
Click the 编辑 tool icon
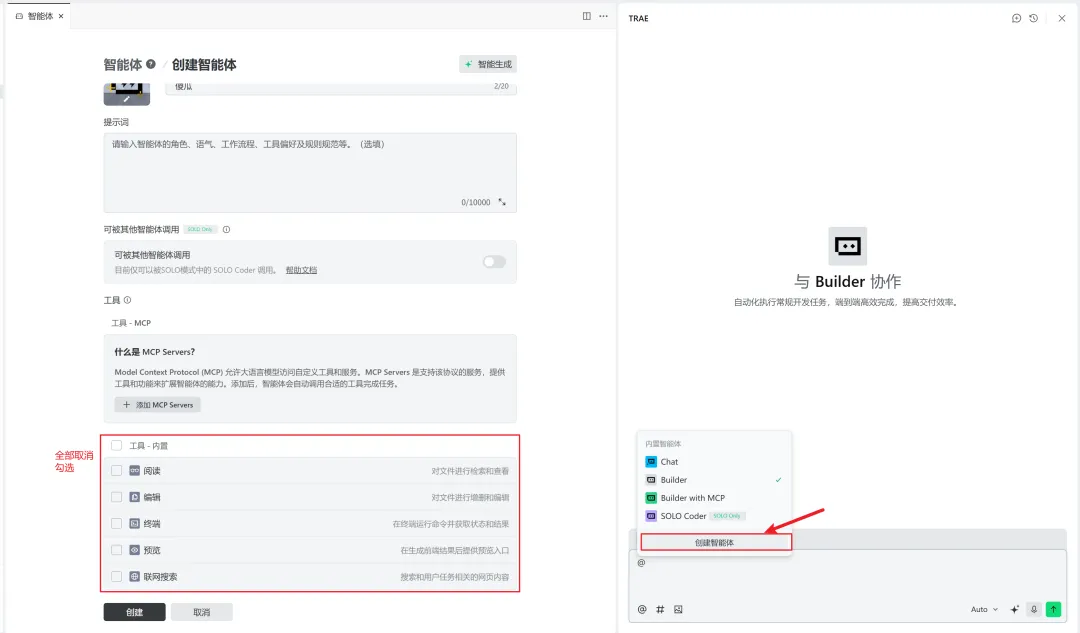[135, 497]
